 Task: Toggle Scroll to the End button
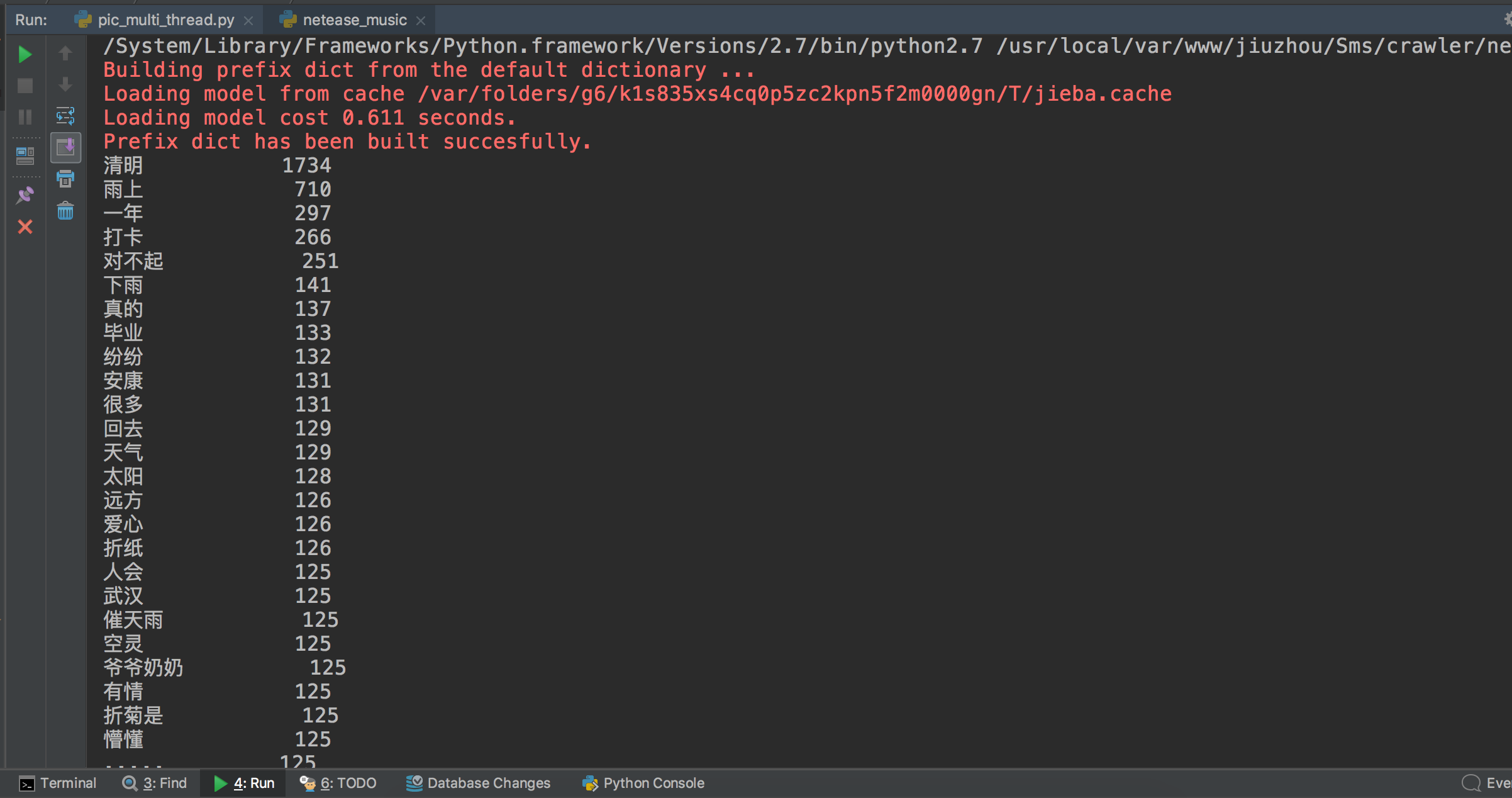click(65, 148)
